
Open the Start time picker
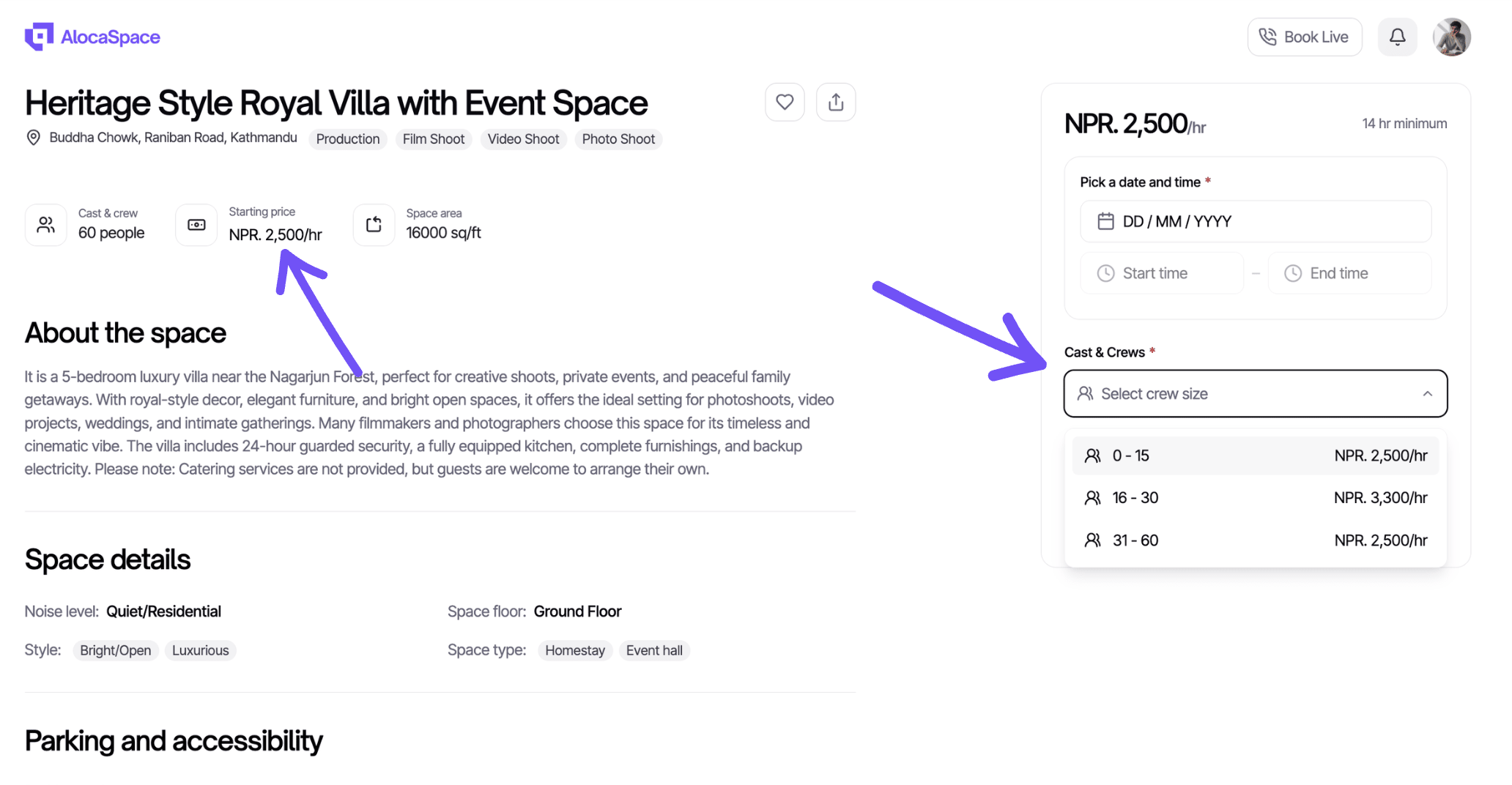click(x=1162, y=273)
